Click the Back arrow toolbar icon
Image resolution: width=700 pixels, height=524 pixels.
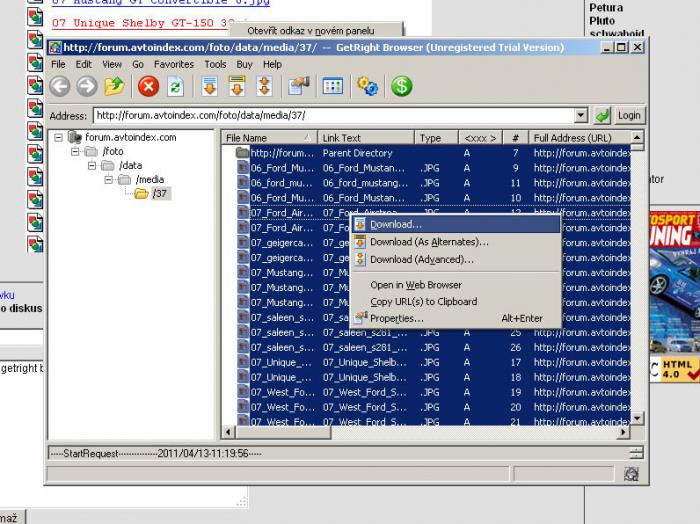point(60,87)
